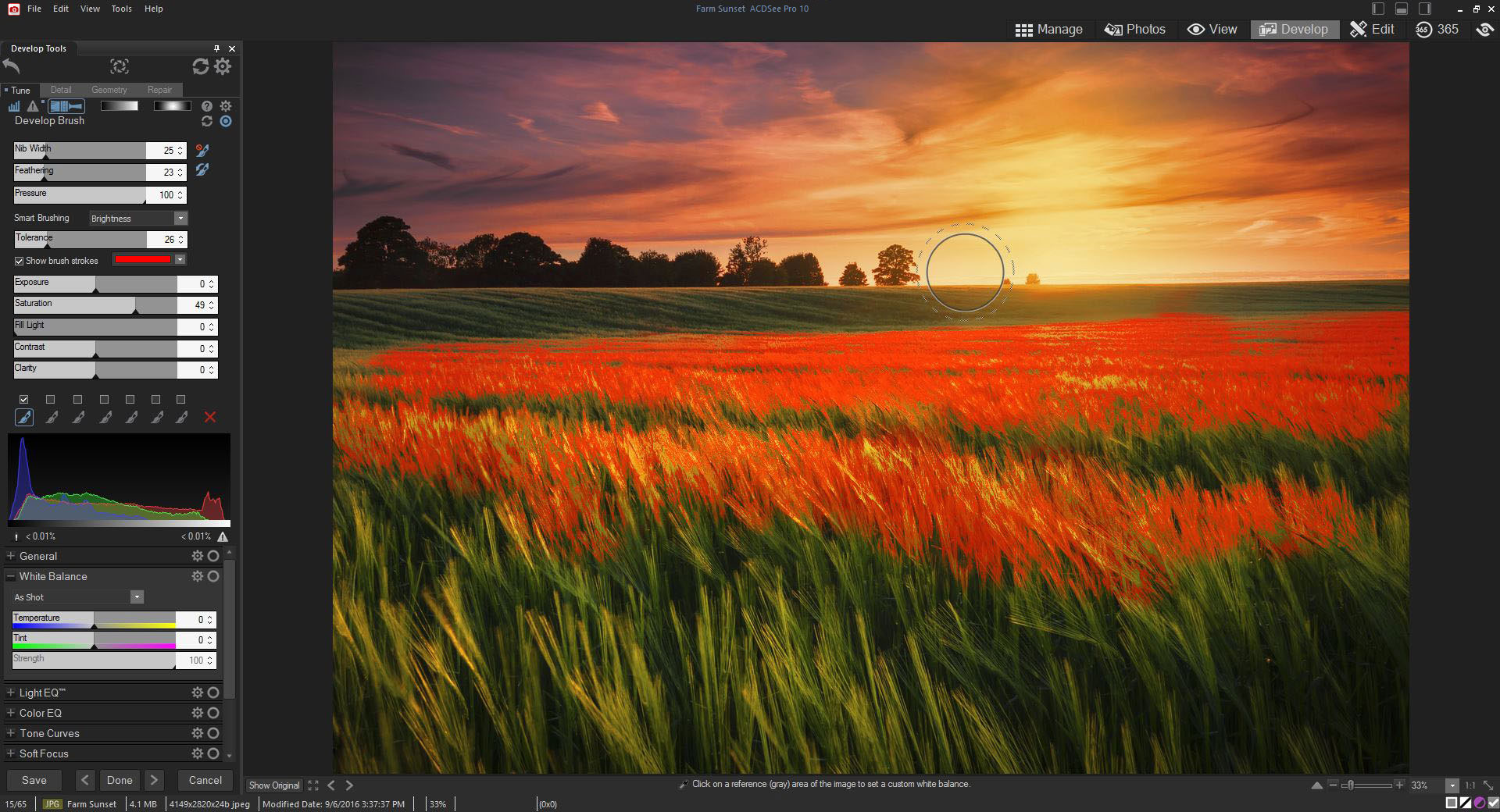This screenshot has width=1500, height=812.
Task: Open the Tools menu
Action: click(121, 9)
